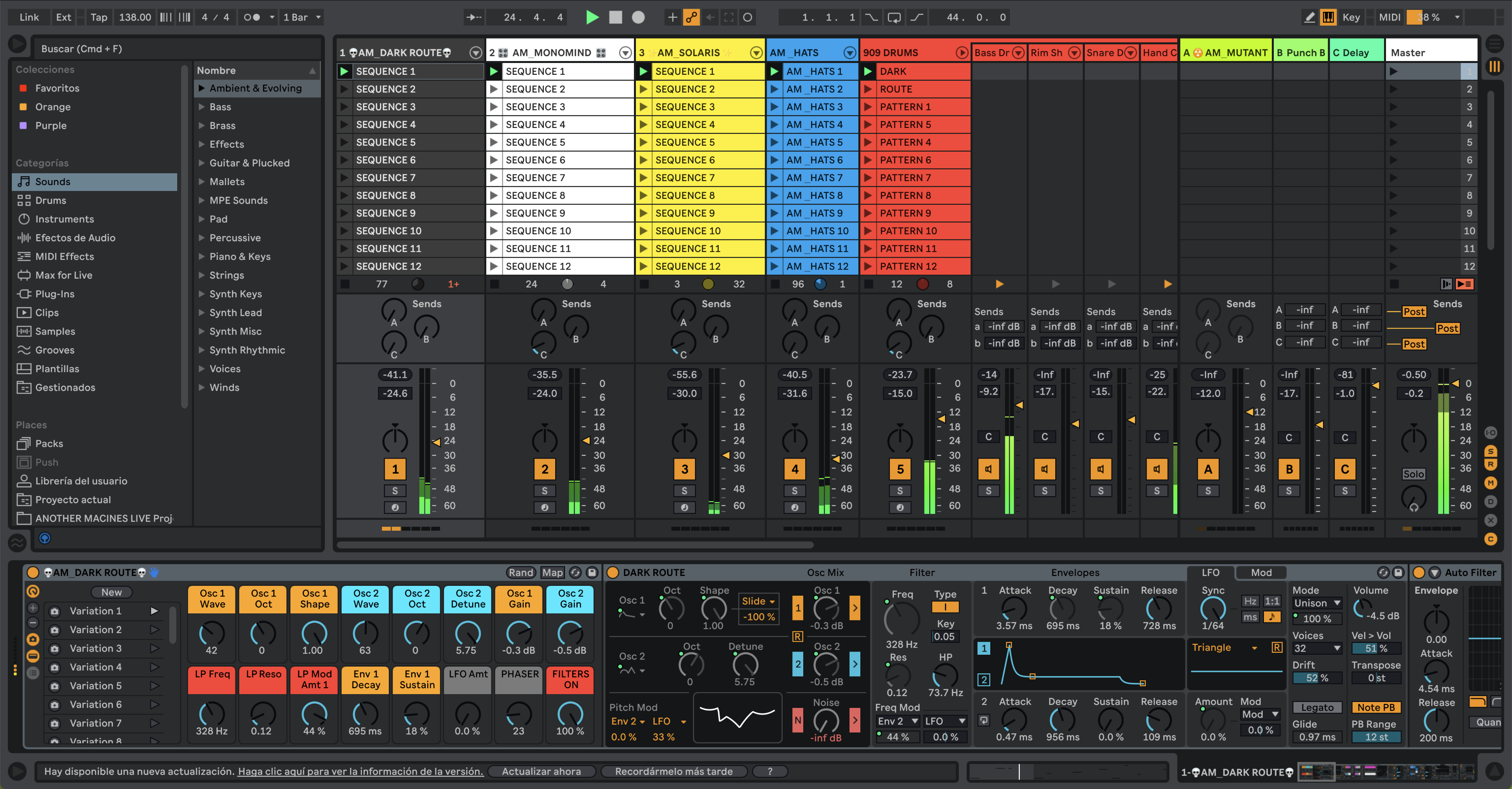Arm track 3 record button

coord(684,507)
